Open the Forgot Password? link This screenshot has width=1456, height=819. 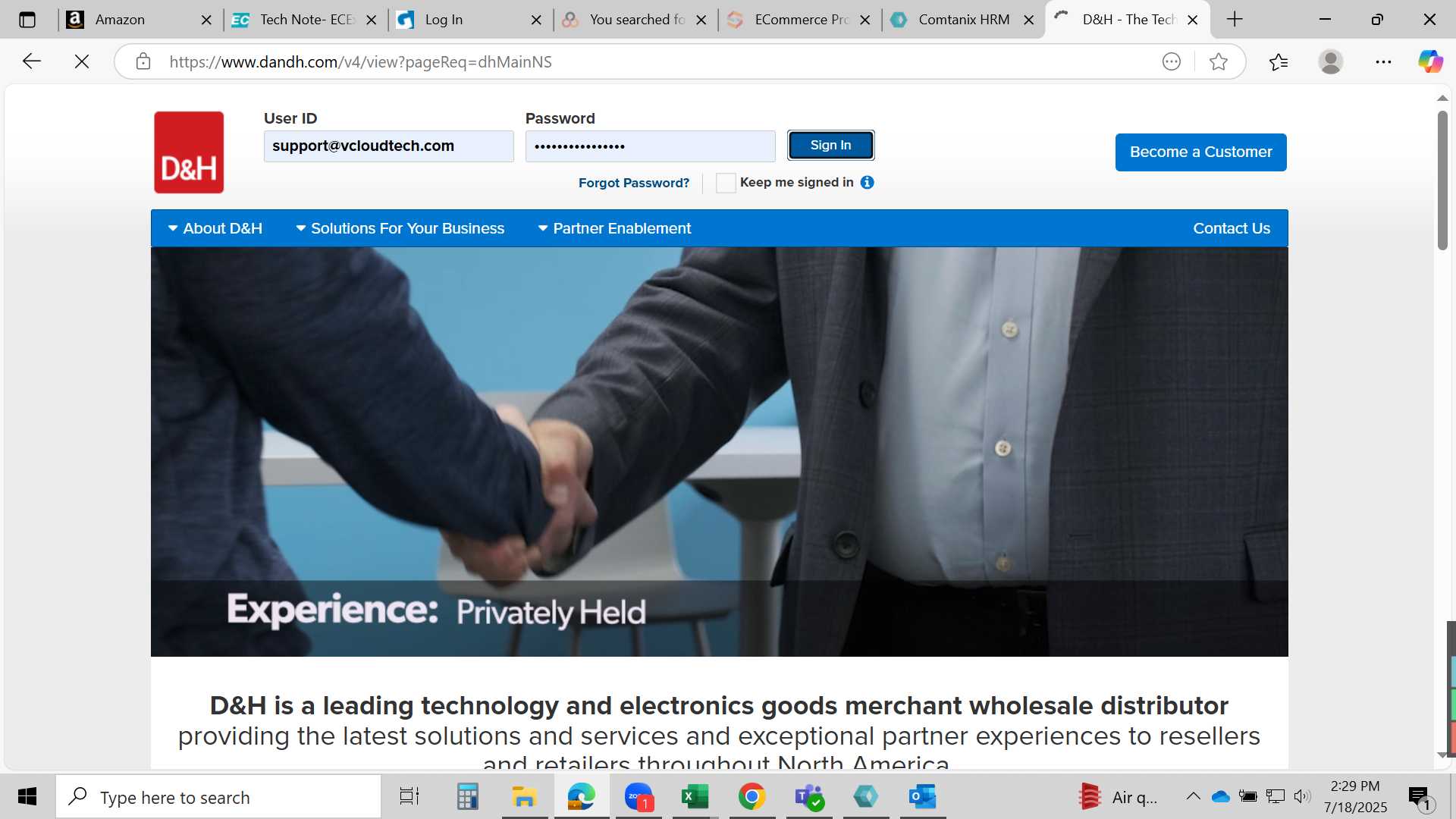click(634, 183)
